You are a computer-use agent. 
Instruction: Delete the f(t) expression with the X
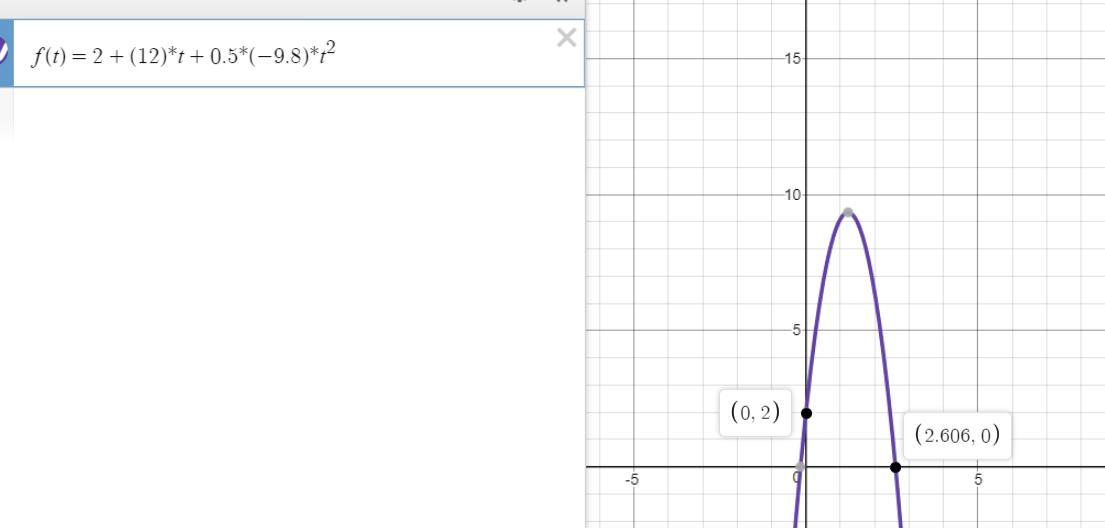[x=567, y=38]
